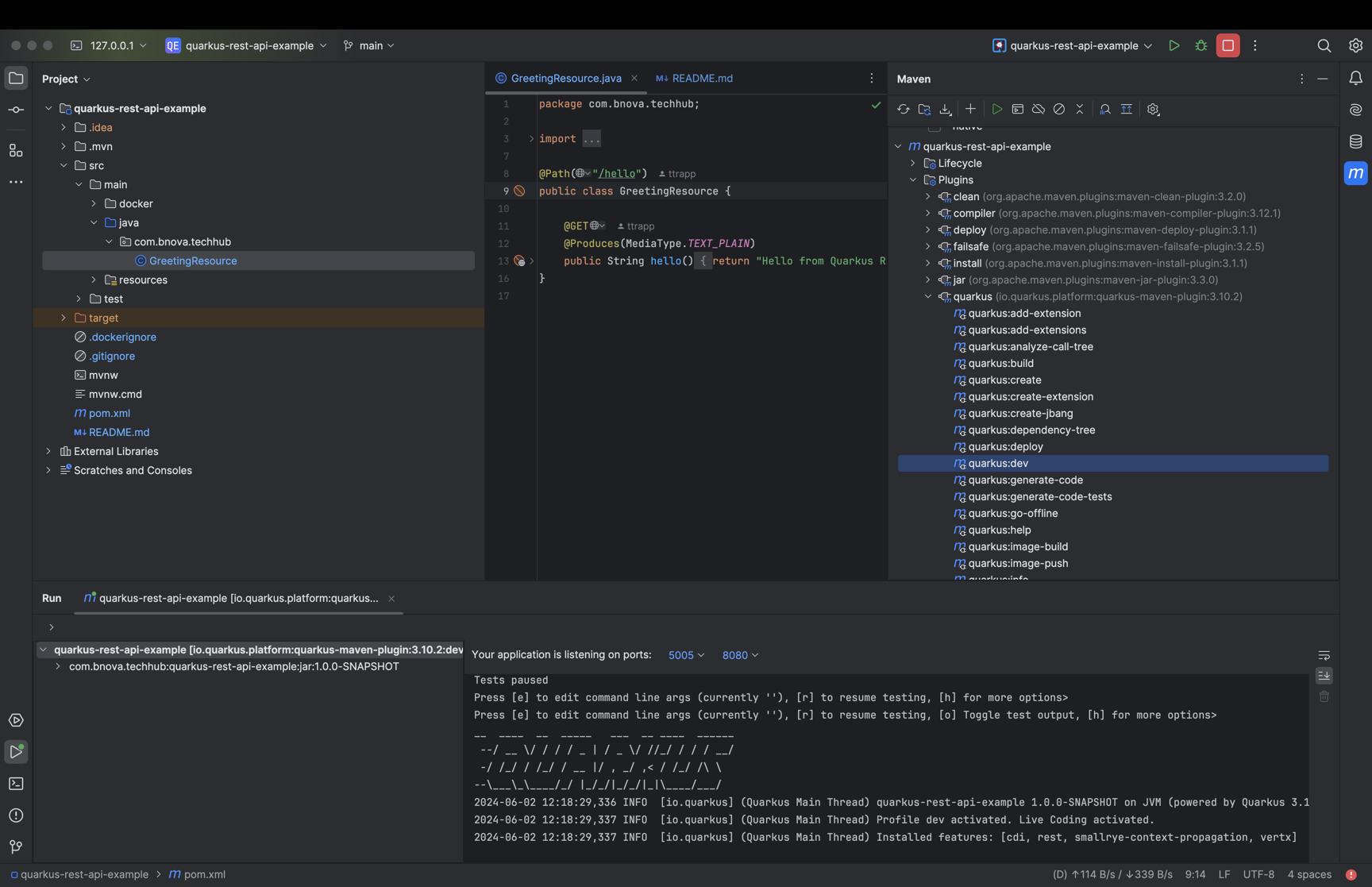Debug the application with bug icon

(1201, 46)
